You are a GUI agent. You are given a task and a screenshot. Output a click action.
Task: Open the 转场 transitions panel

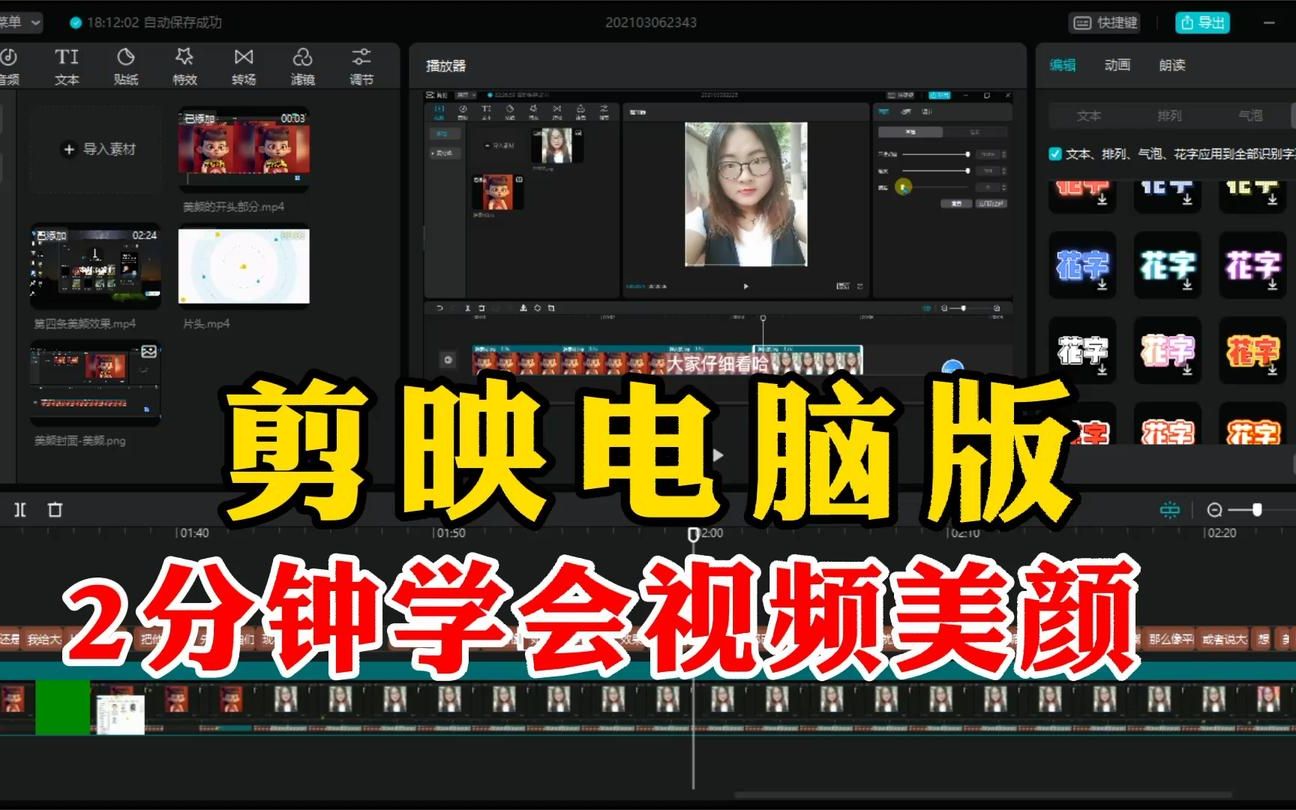point(244,66)
